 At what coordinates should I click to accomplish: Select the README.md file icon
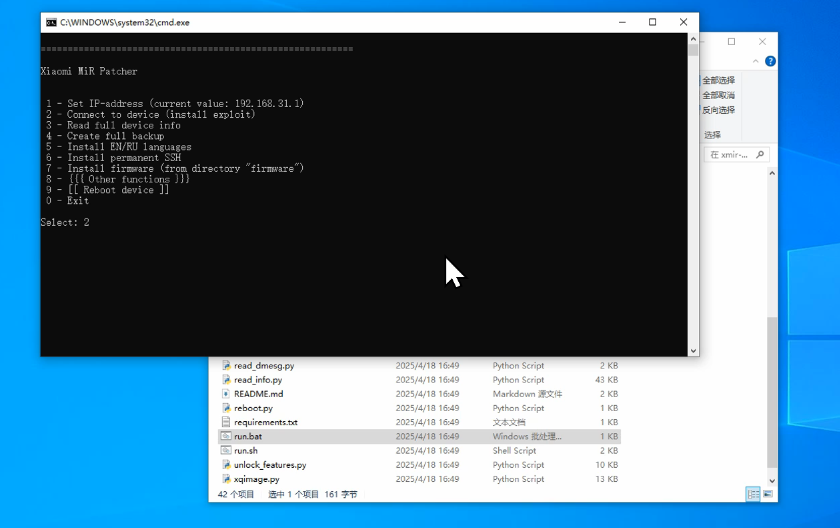[226, 394]
